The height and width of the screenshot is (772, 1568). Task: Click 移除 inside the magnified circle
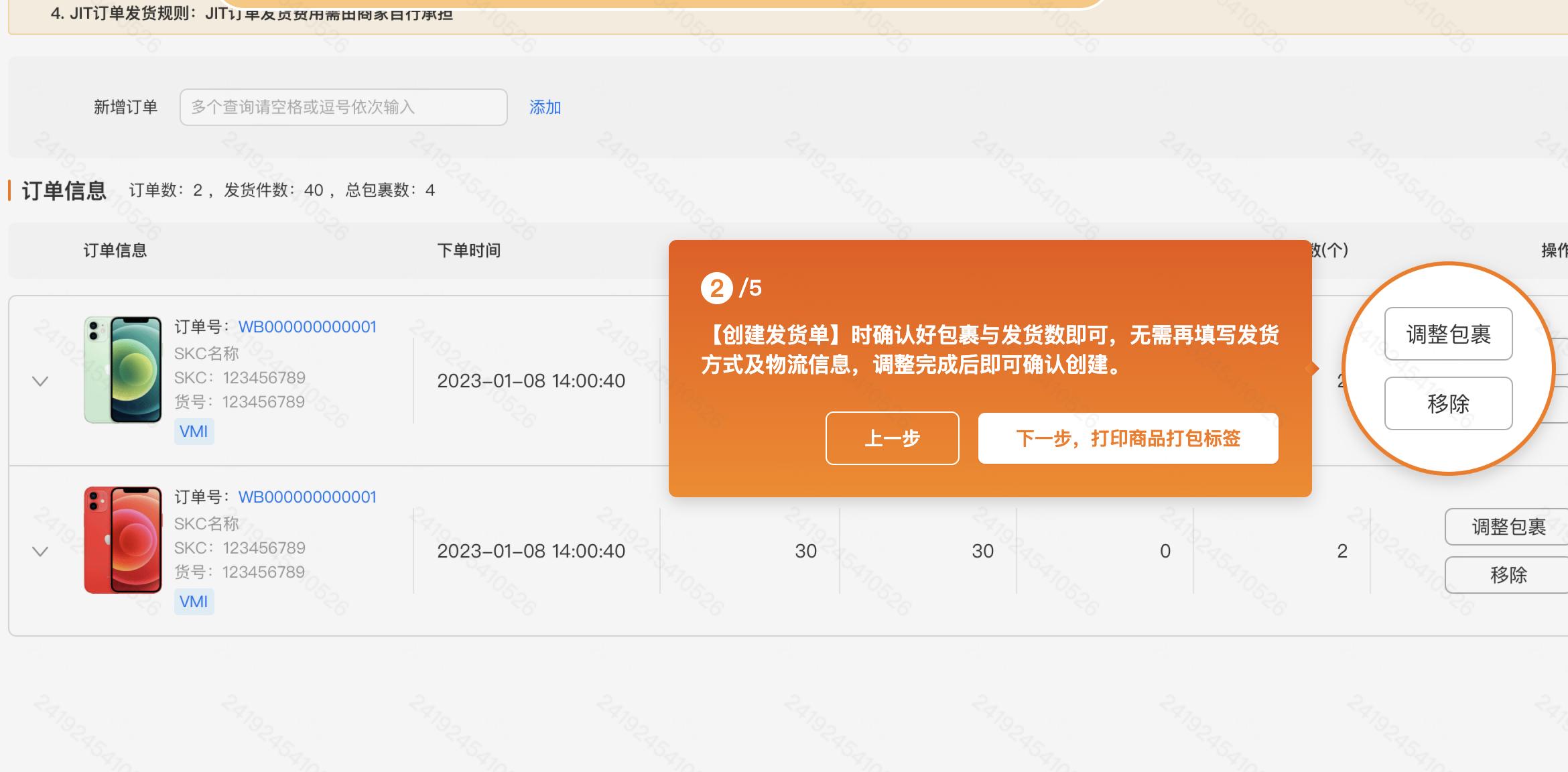(1448, 403)
